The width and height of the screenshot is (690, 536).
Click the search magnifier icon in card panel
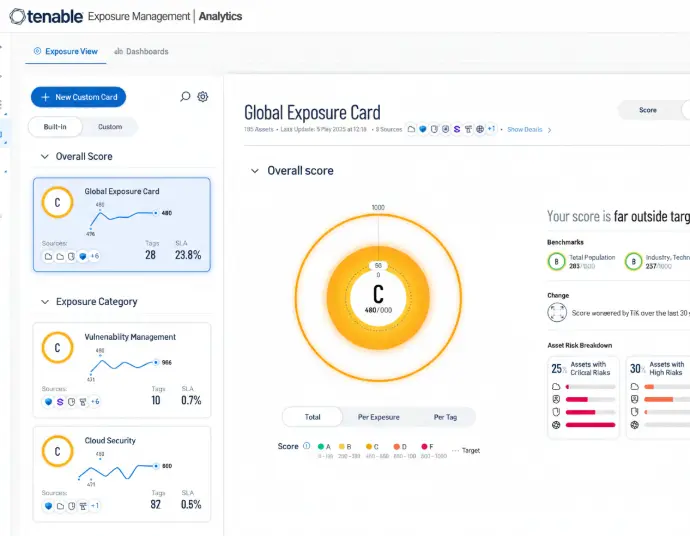point(185,97)
